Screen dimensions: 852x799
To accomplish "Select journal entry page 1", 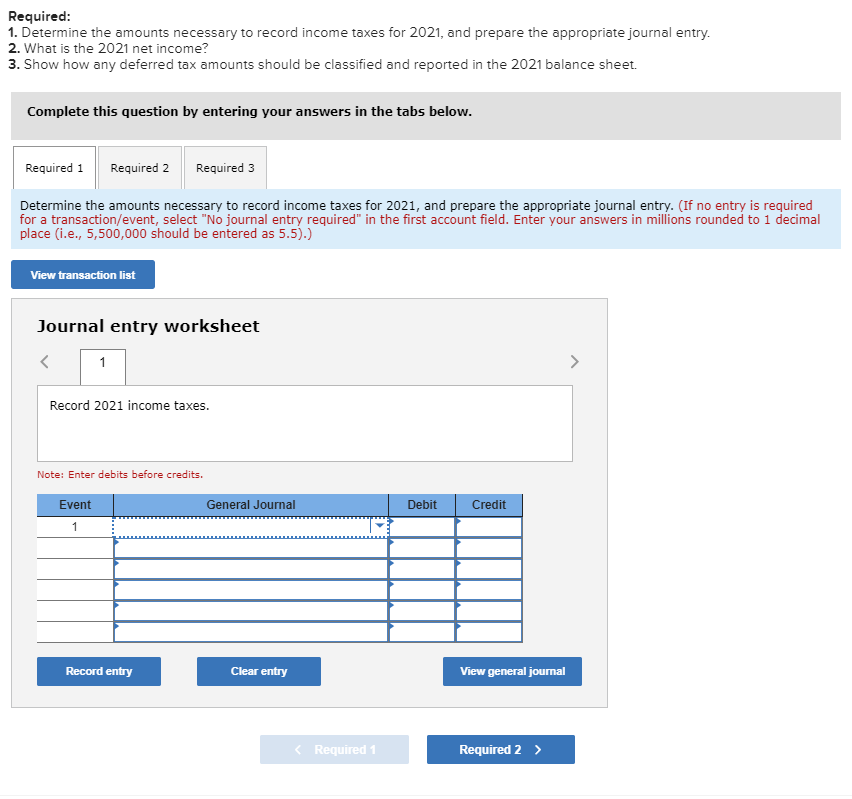I will pos(102,367).
